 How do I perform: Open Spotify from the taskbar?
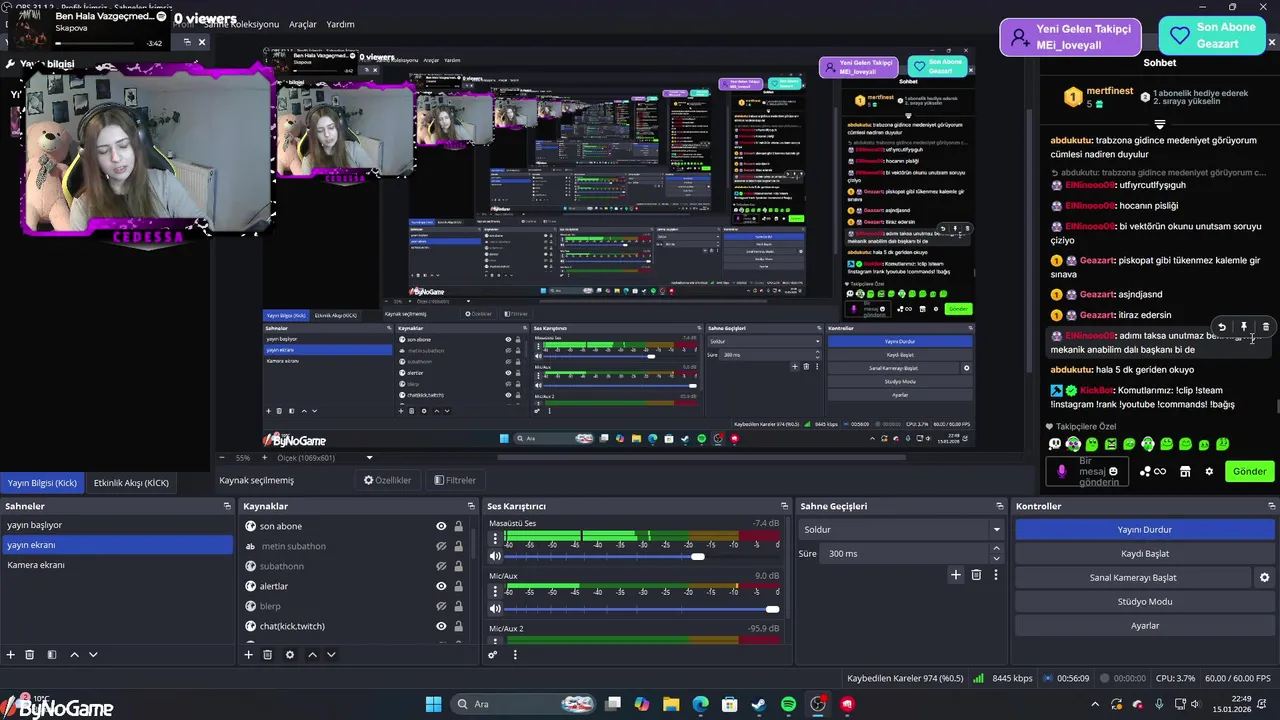[x=788, y=704]
